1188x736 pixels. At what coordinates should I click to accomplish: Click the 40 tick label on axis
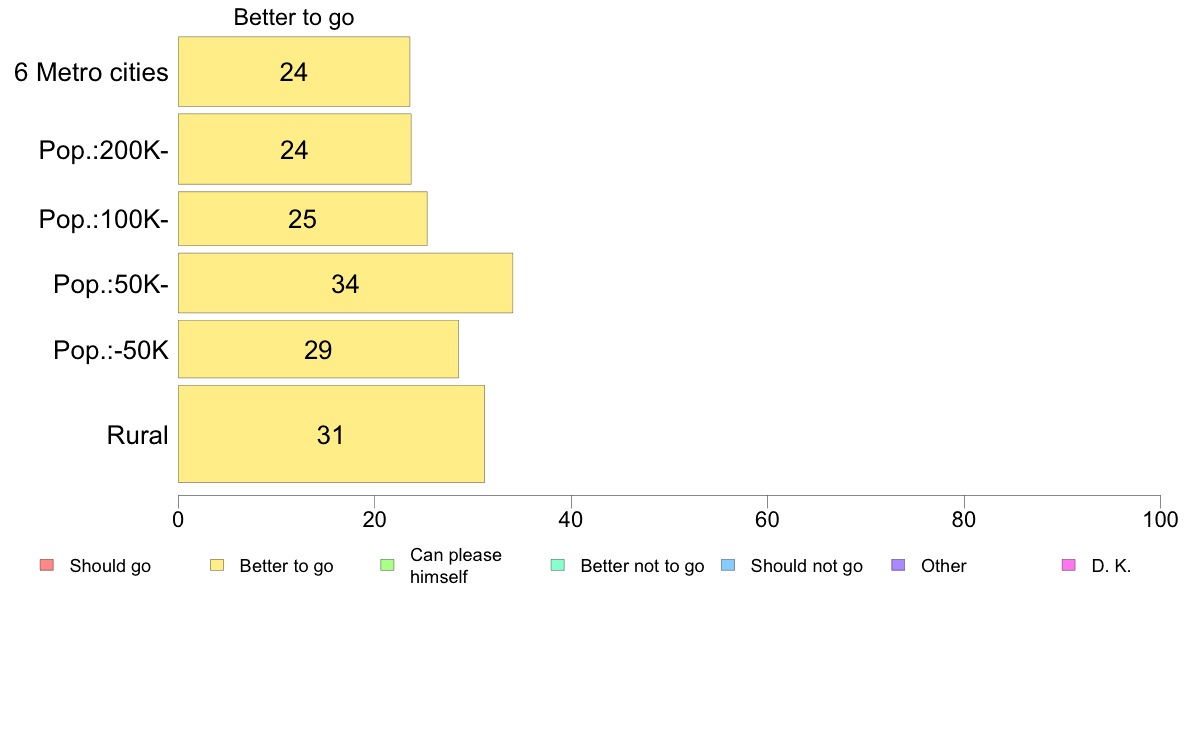coord(571,520)
